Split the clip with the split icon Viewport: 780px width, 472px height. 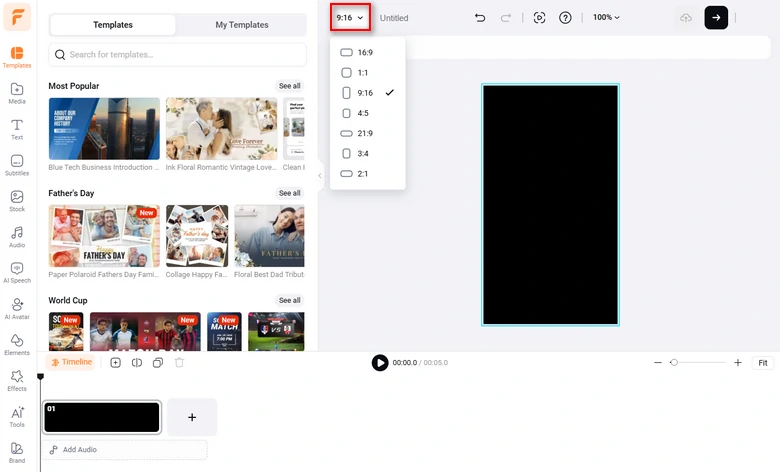[137, 363]
